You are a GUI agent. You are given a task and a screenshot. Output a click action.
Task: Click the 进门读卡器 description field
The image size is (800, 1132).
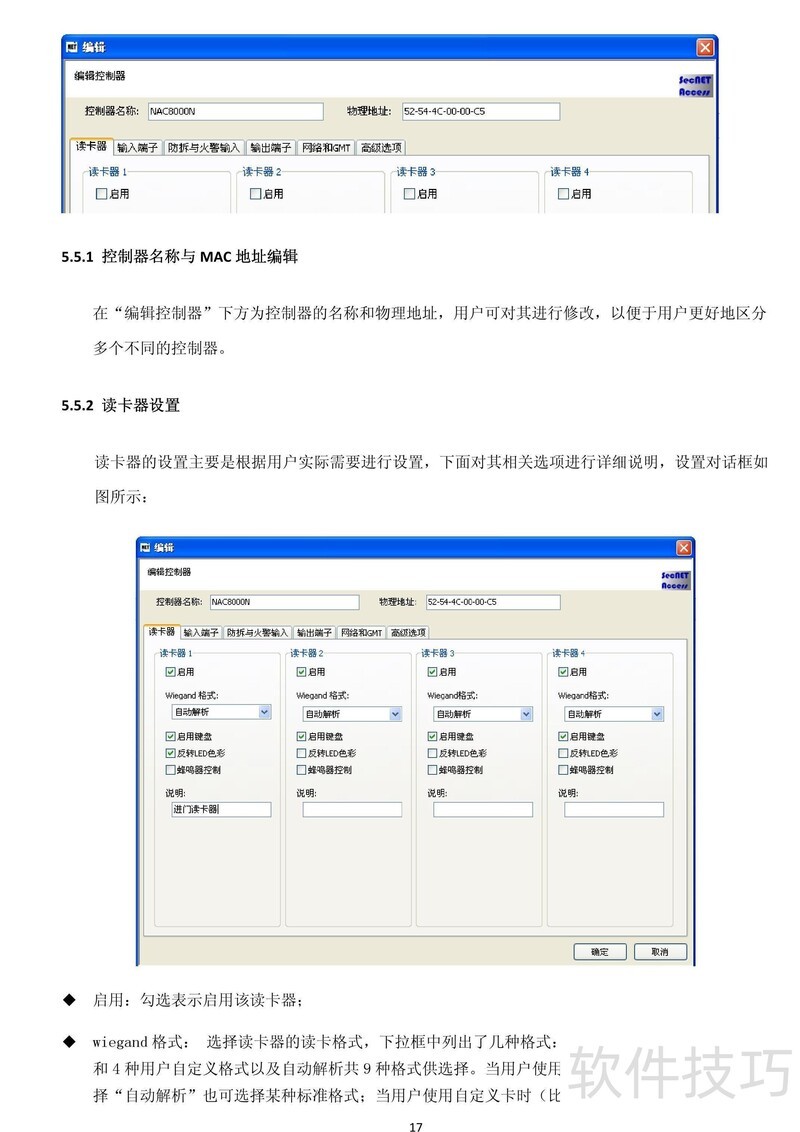[x=221, y=809]
